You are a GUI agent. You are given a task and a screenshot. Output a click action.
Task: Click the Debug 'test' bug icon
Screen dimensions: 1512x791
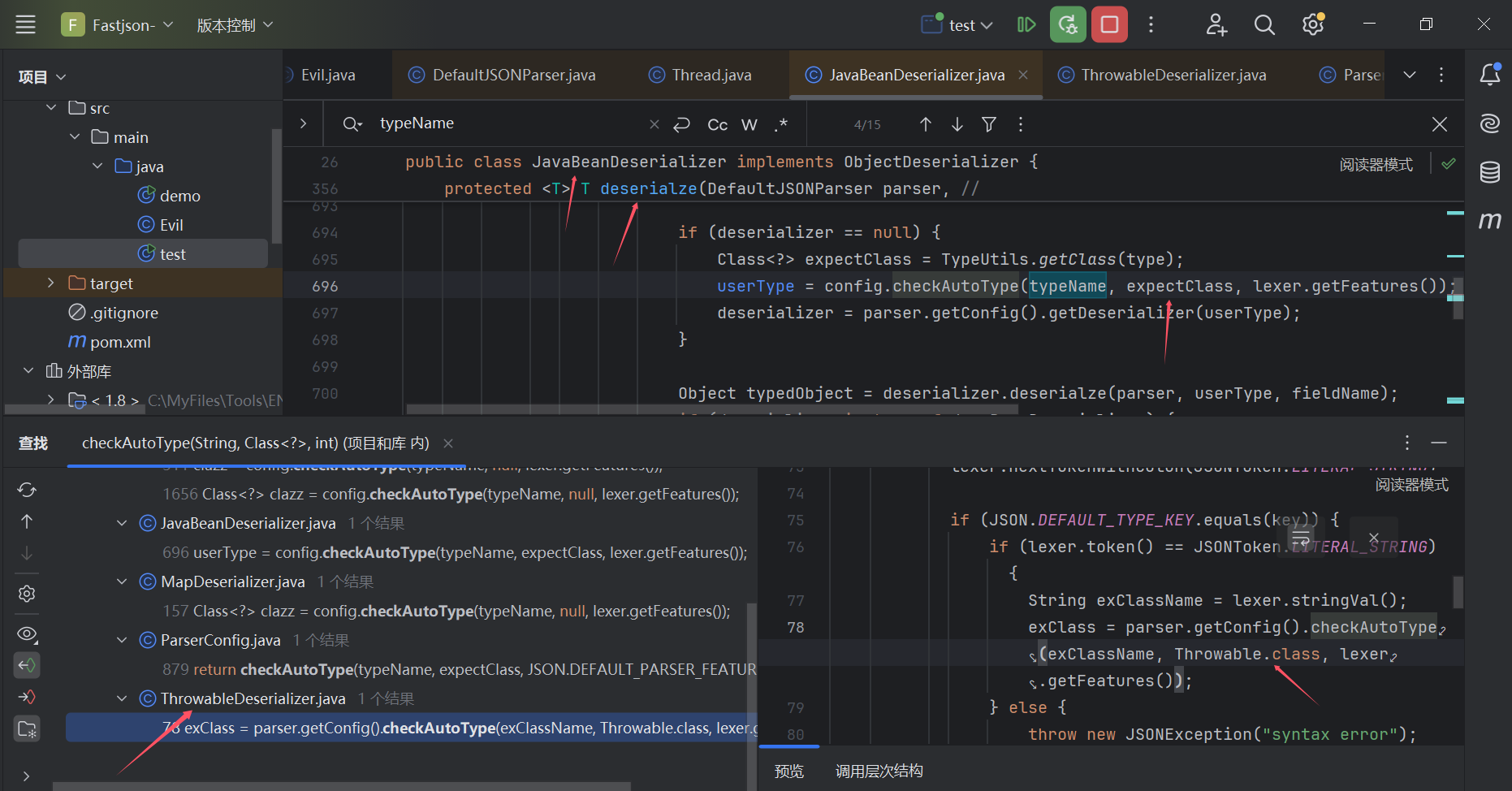pyautogui.click(x=1068, y=25)
